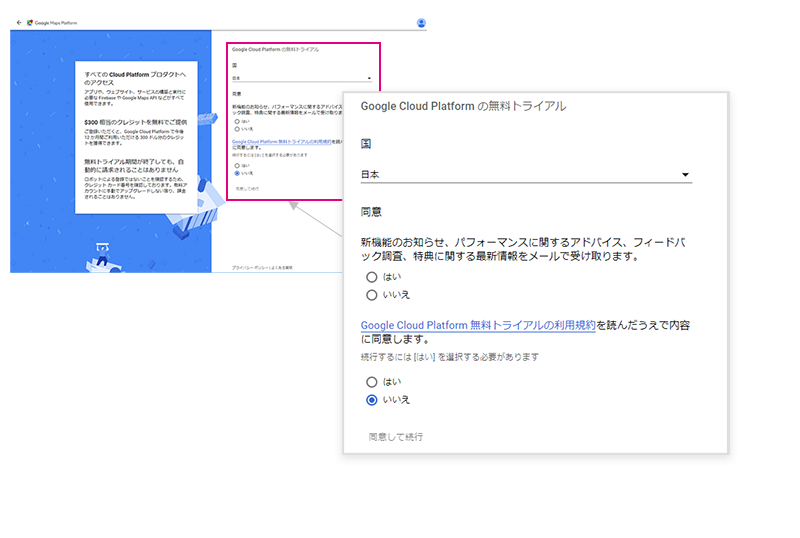Click 新機能のお知らせ paragraph in enlarged panel
The image size is (800, 538).
click(x=523, y=249)
